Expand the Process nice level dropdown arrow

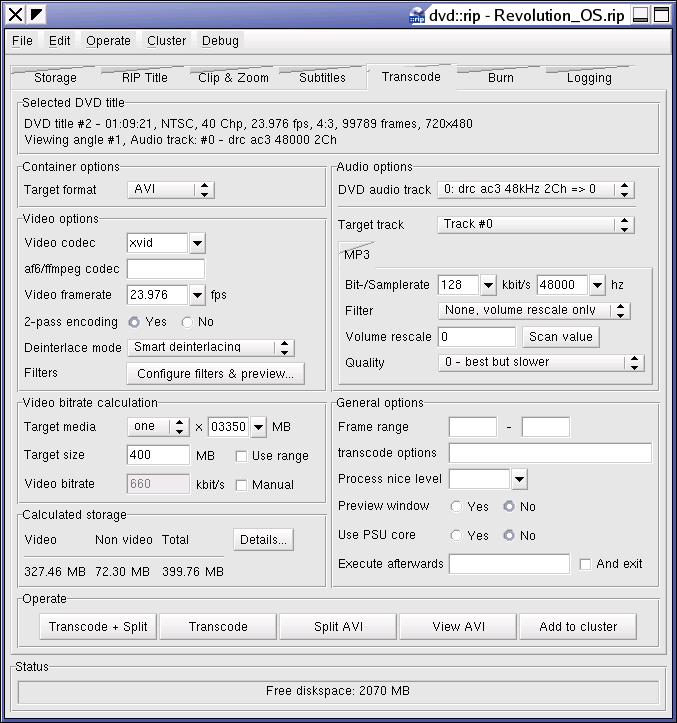[x=519, y=479]
